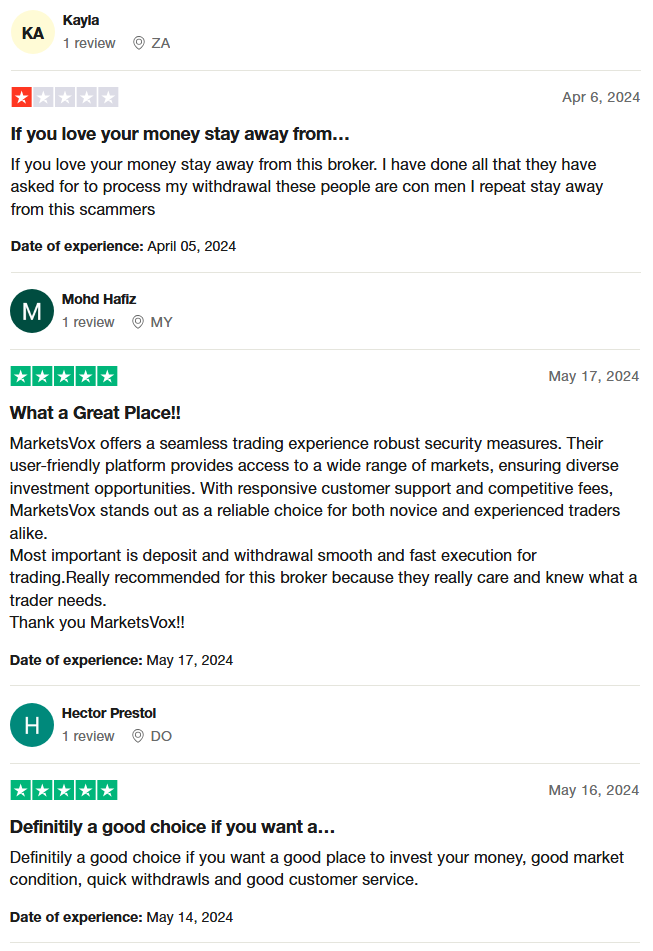The height and width of the screenshot is (951, 653).
Task: Click Hector Prestol's H avatar icon
Action: (32, 725)
